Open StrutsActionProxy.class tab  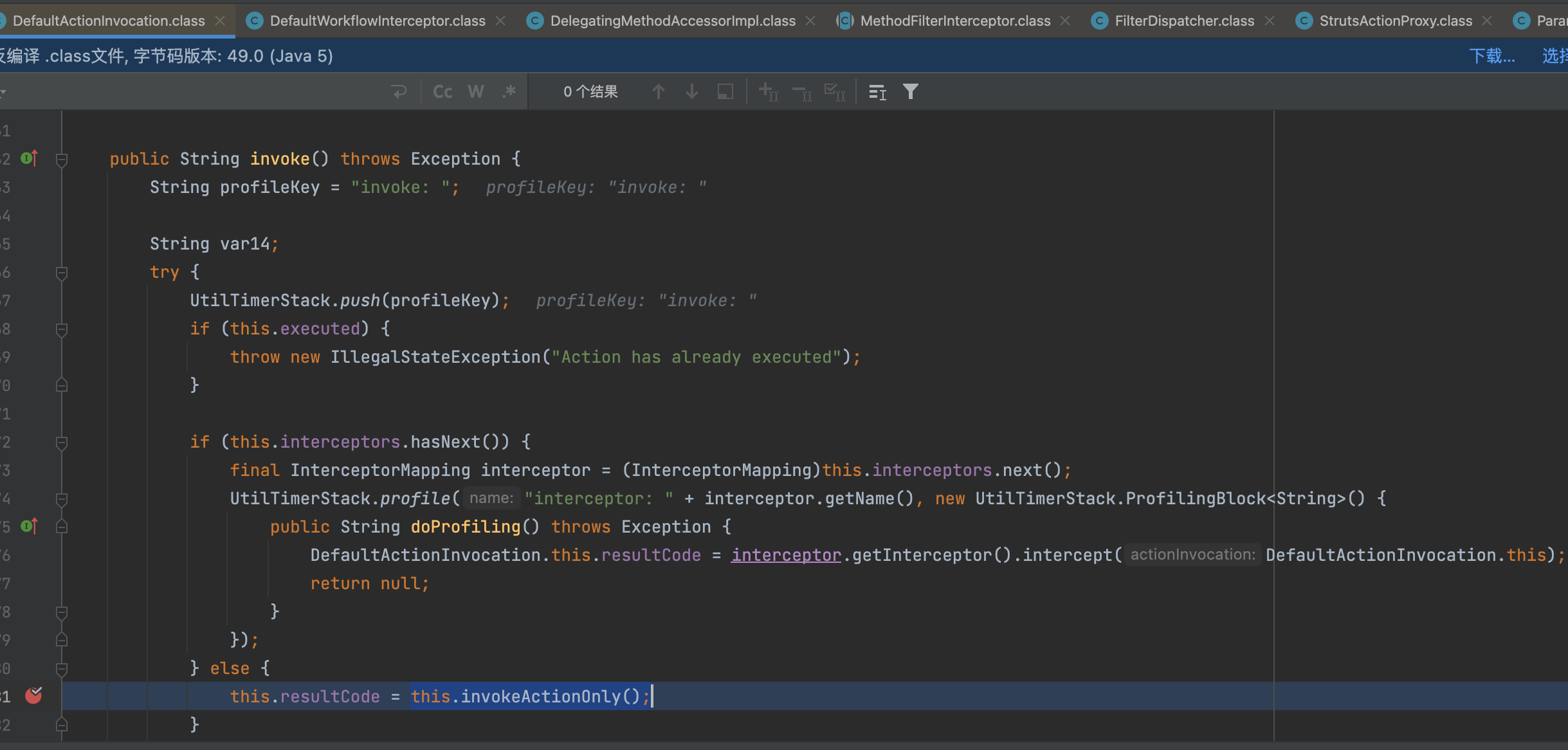pos(1396,21)
